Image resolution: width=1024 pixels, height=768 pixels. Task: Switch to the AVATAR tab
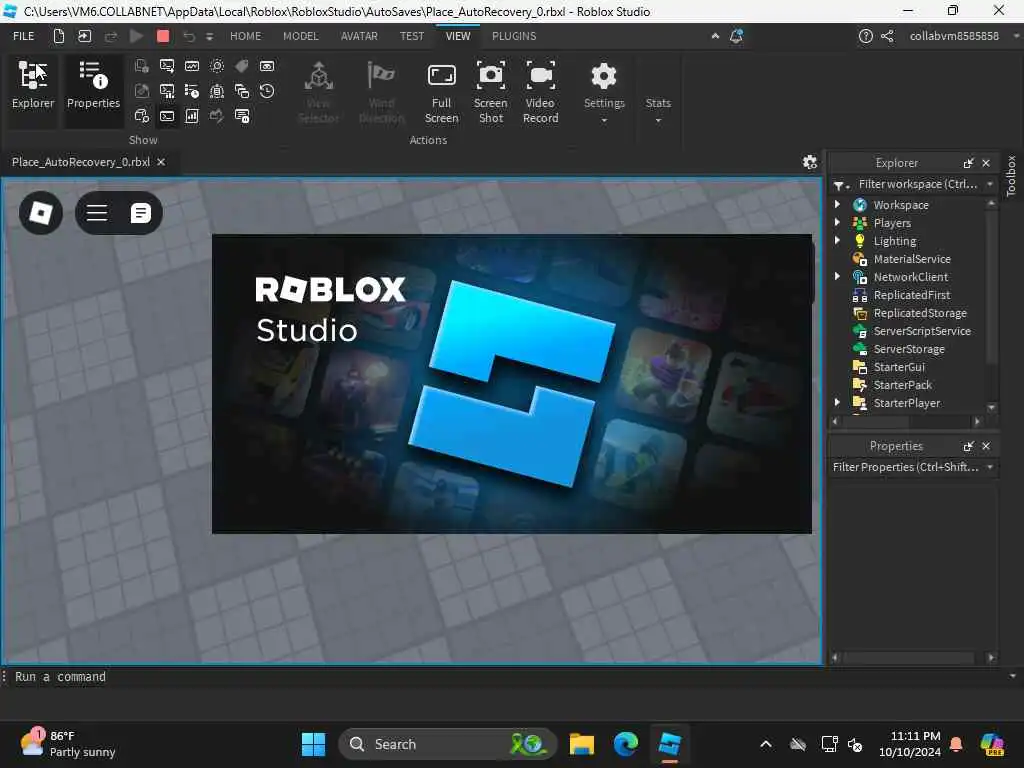[359, 37]
